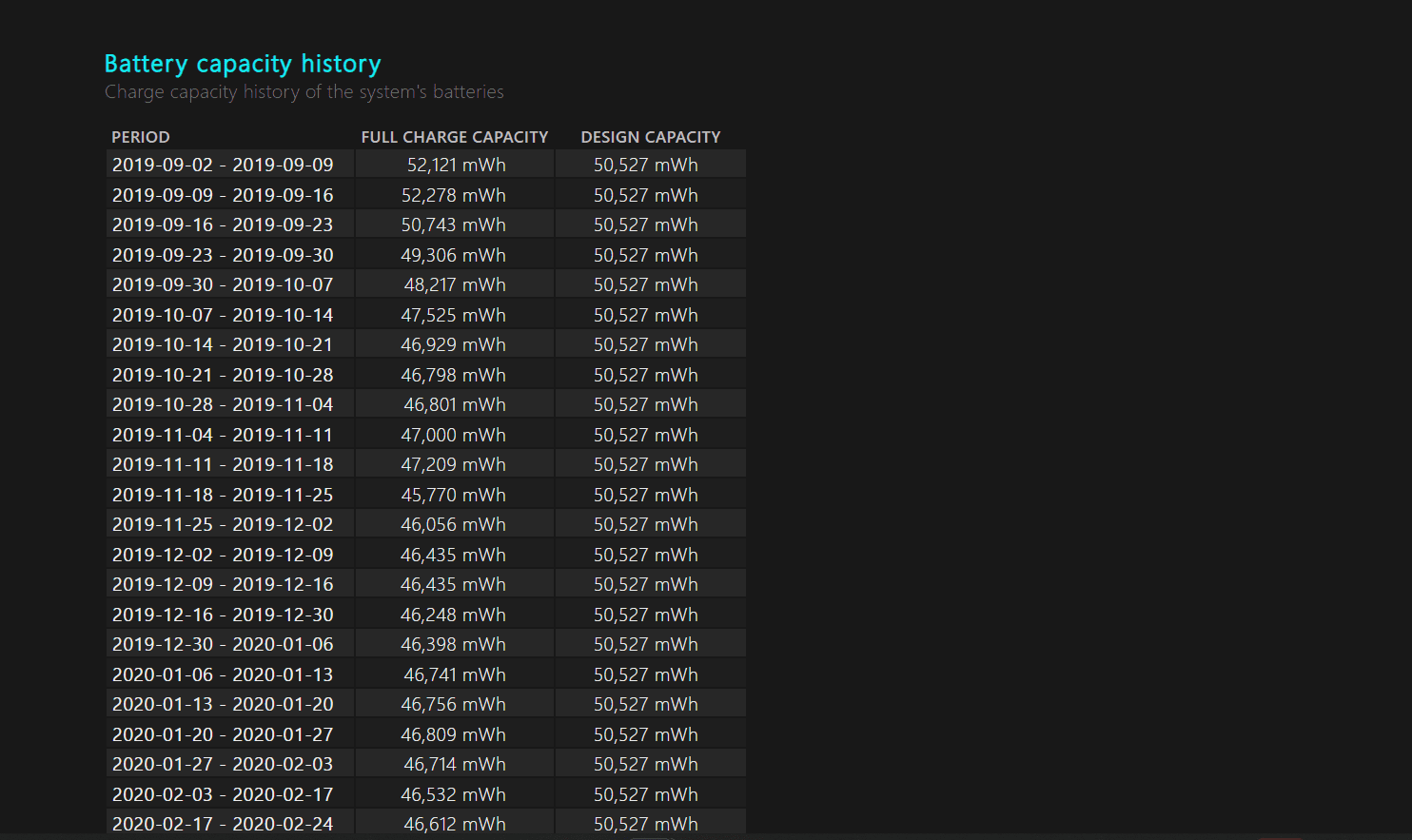
Task: Select period 2019-11-25 - 2019-12-02
Action: [223, 524]
